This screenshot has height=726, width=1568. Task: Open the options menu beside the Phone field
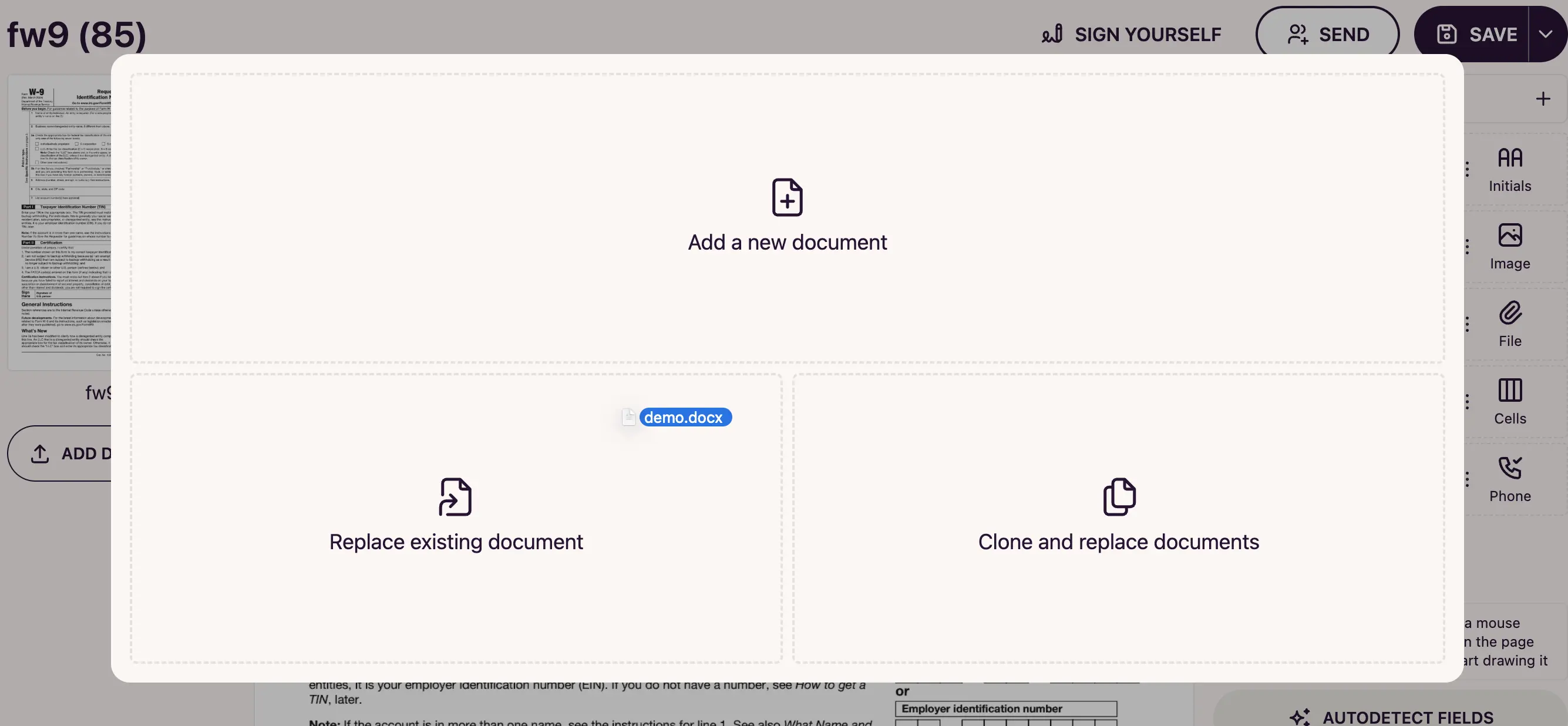(1467, 479)
